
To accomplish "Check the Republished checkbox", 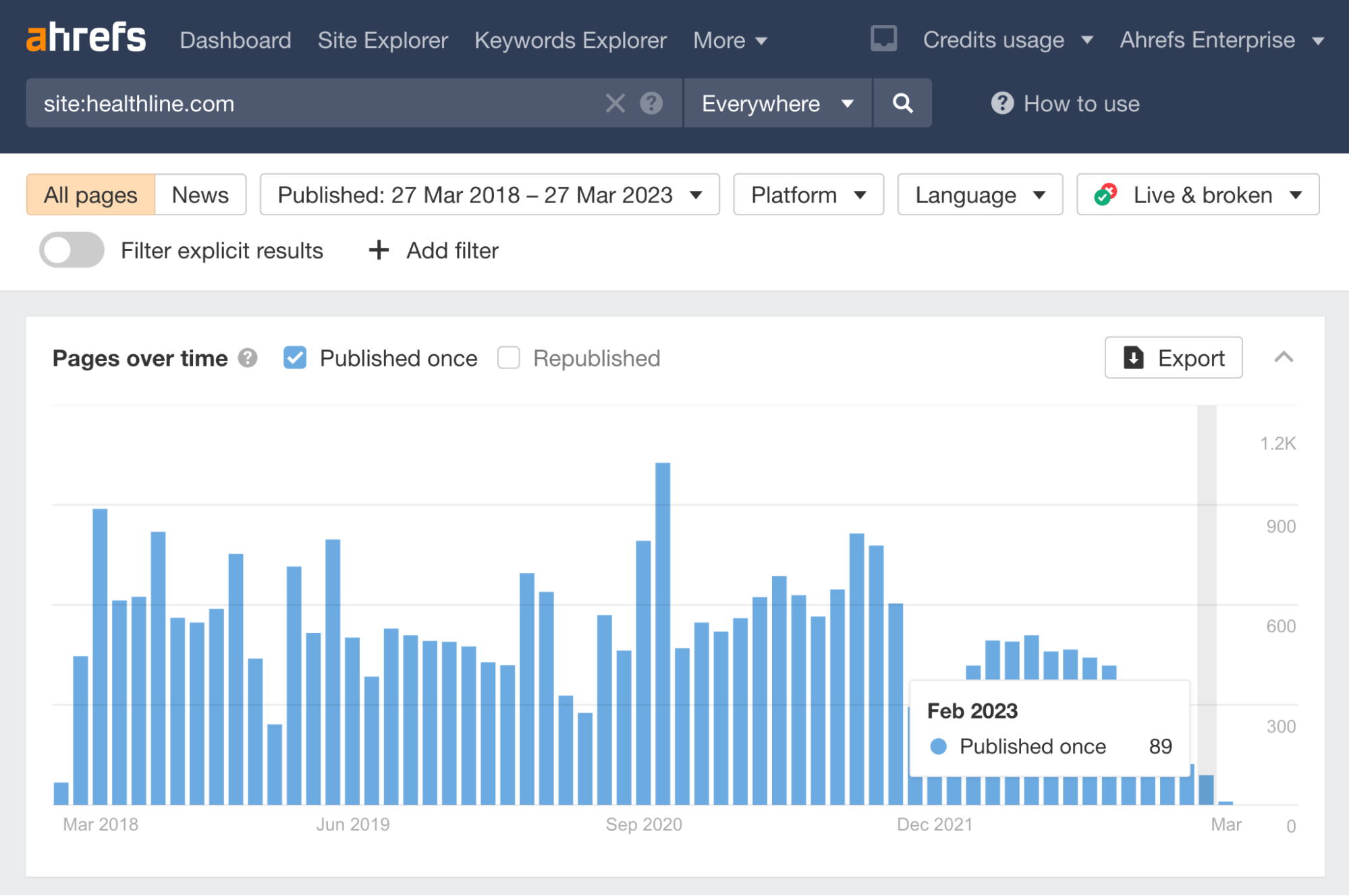I will pos(508,358).
